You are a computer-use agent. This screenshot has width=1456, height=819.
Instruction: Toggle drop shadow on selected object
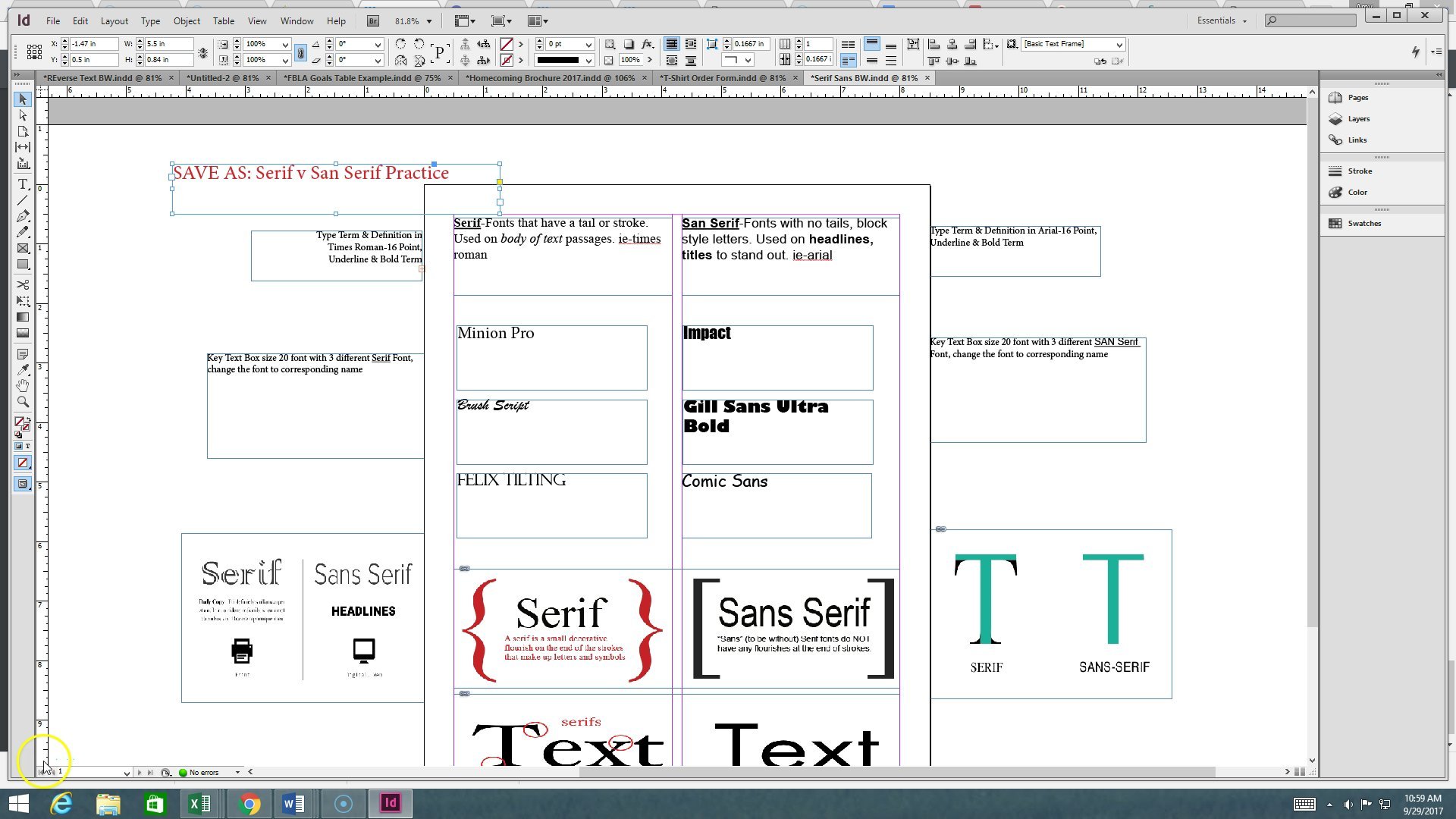point(629,44)
